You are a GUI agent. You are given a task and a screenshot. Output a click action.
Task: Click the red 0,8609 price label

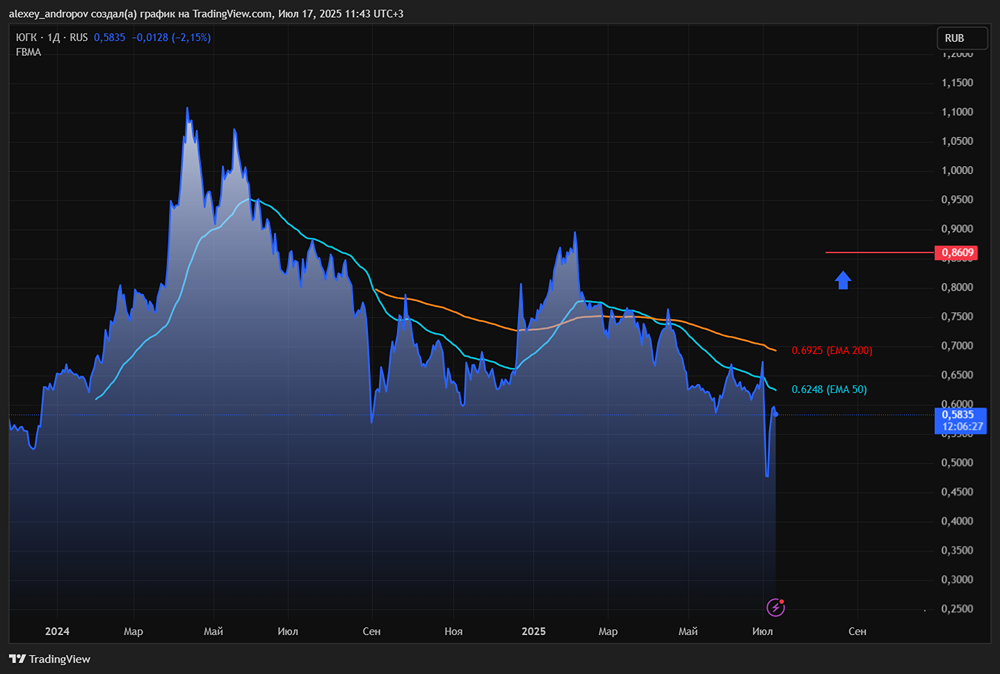pyautogui.click(x=956, y=253)
